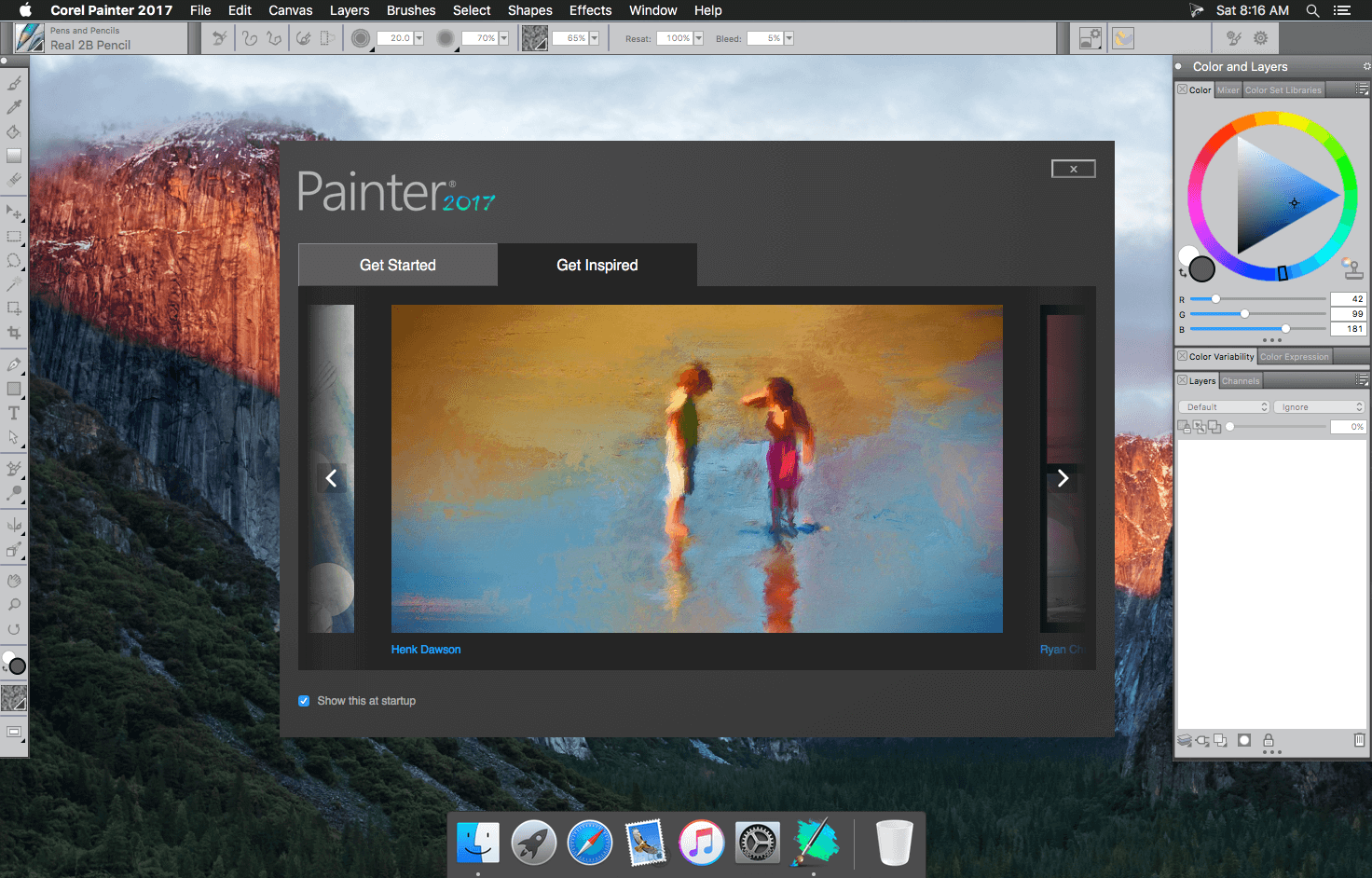The width and height of the screenshot is (1372, 878).
Task: Open the Ignore composite depth dropdown
Action: 1320,407
